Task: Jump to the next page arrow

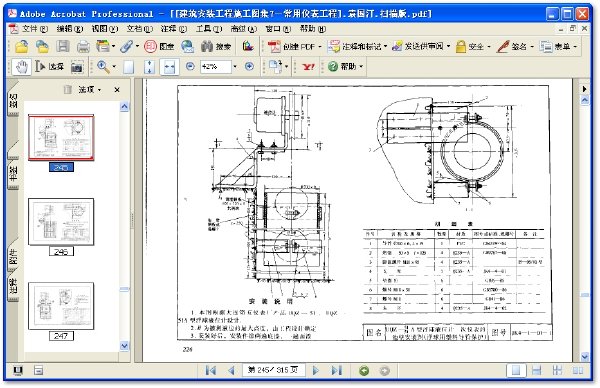Action: [x=316, y=370]
